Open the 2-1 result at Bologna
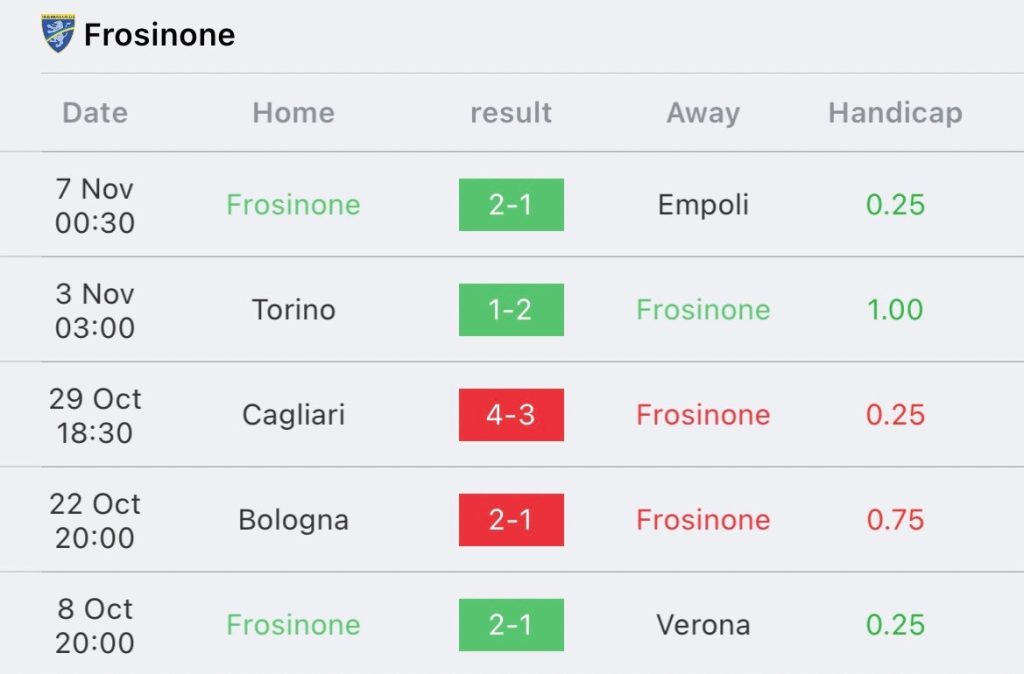The width and height of the screenshot is (1024, 674). 511,520
